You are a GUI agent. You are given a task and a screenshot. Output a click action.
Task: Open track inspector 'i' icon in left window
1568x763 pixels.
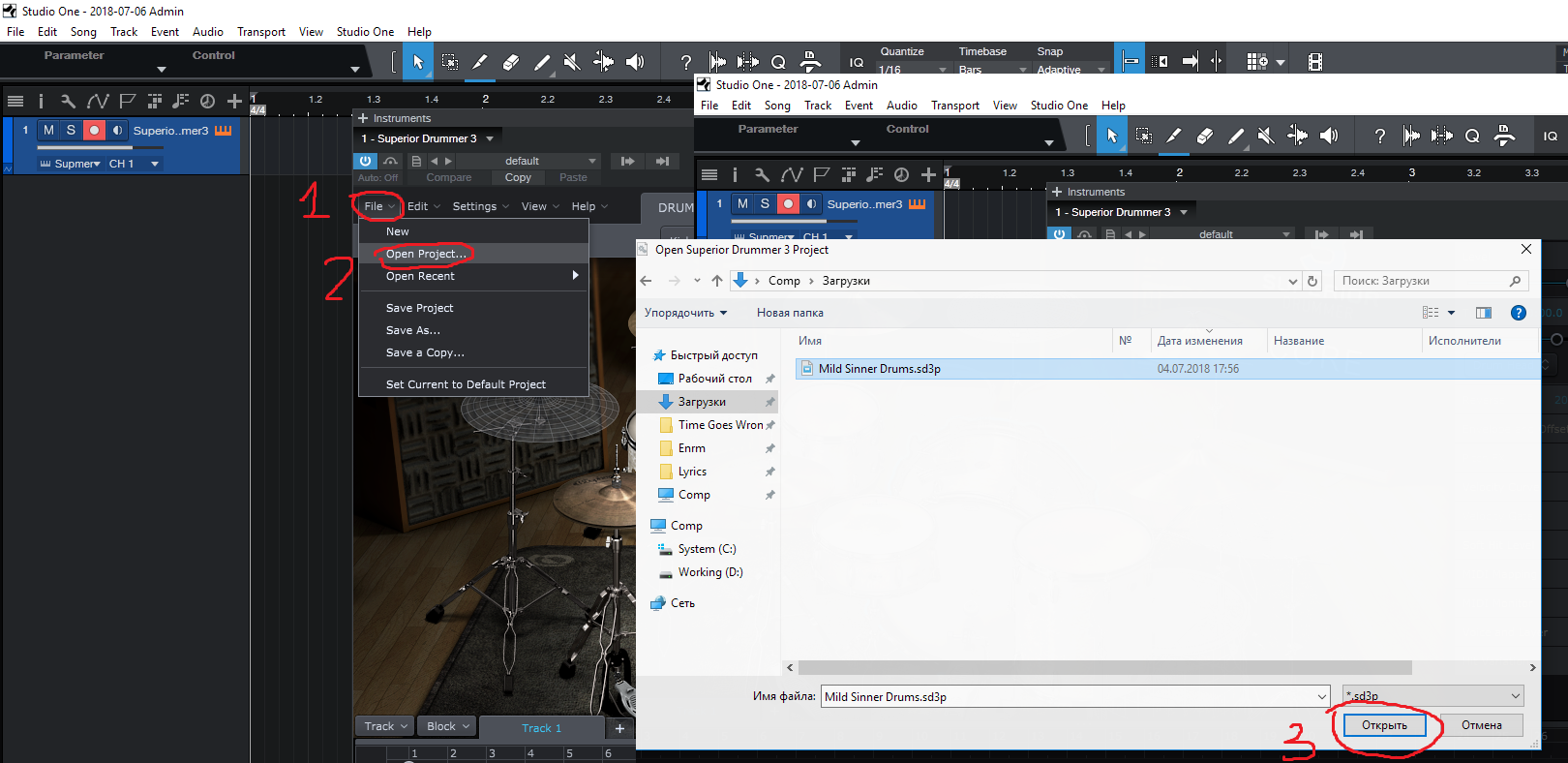pyautogui.click(x=41, y=101)
